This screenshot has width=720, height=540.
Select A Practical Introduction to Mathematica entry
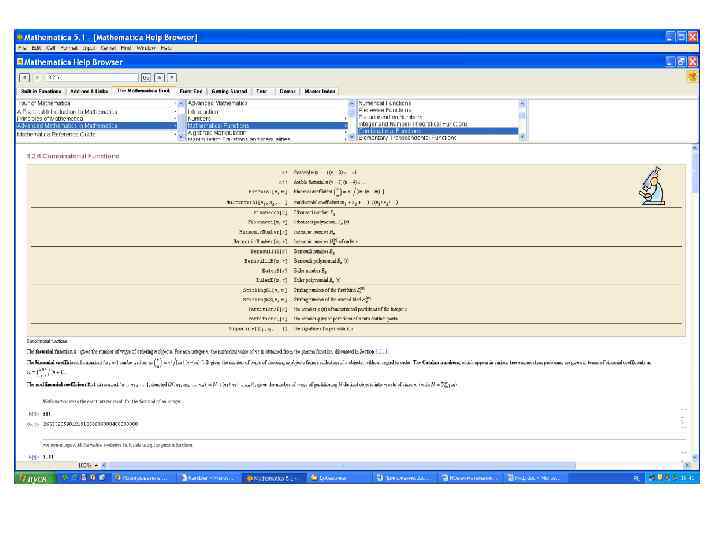pyautogui.click(x=68, y=112)
